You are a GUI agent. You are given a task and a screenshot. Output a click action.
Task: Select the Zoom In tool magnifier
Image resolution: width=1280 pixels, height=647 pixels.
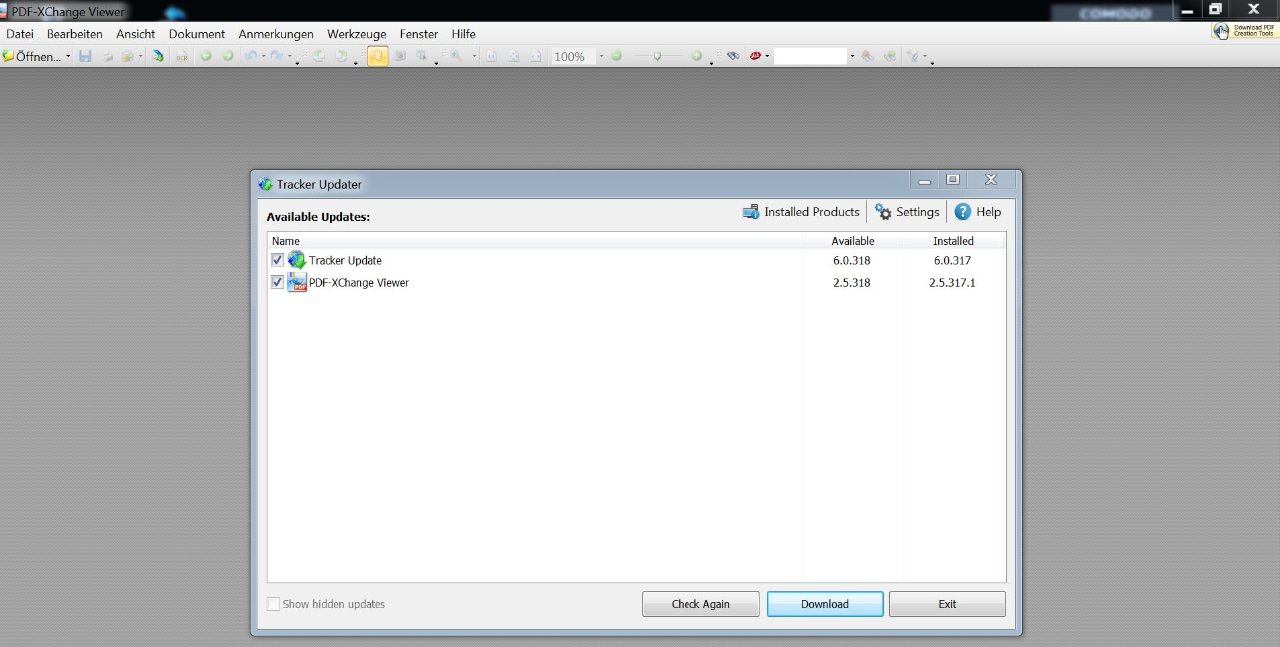[x=456, y=56]
